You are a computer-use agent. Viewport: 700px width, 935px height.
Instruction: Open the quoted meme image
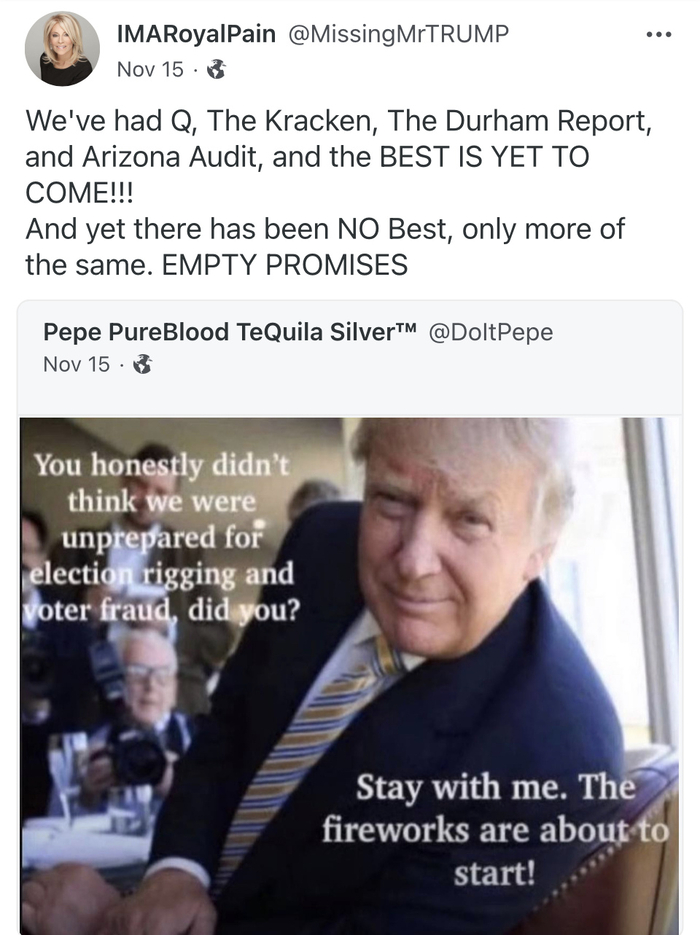pos(350,676)
